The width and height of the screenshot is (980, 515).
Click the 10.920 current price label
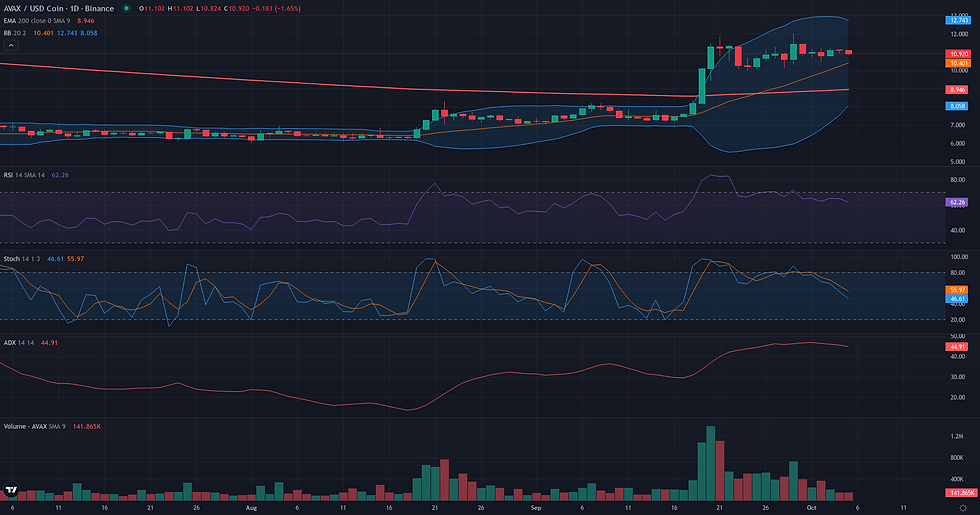click(959, 54)
